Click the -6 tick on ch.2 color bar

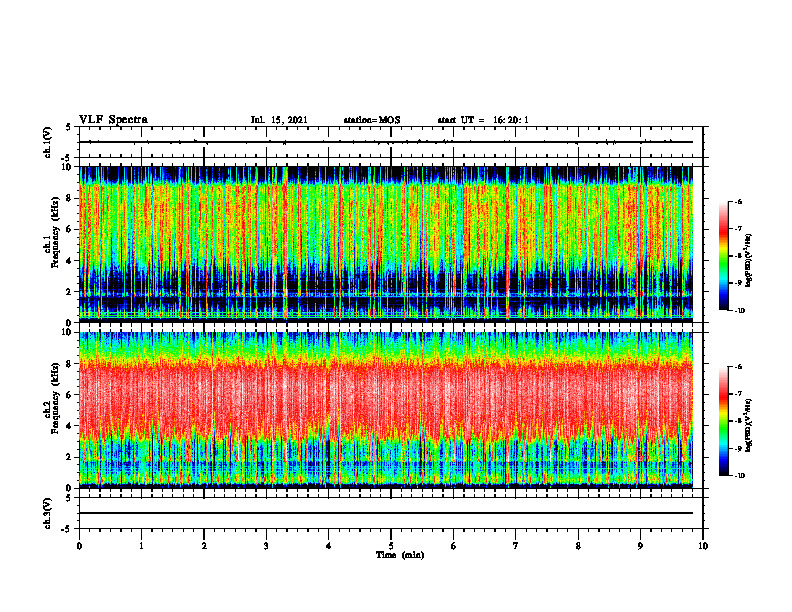coord(739,367)
